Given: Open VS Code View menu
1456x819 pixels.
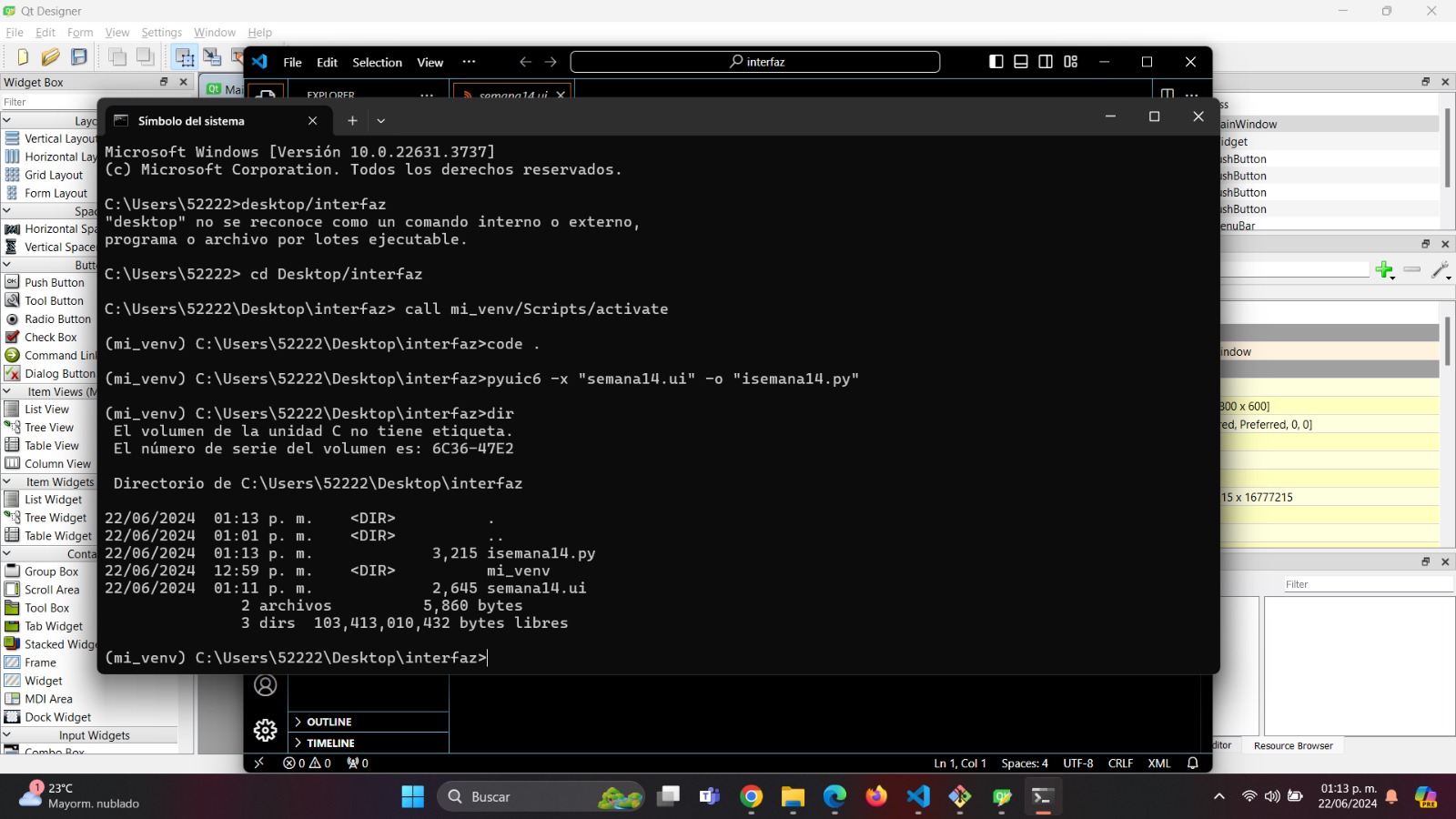Looking at the screenshot, I should [x=430, y=62].
